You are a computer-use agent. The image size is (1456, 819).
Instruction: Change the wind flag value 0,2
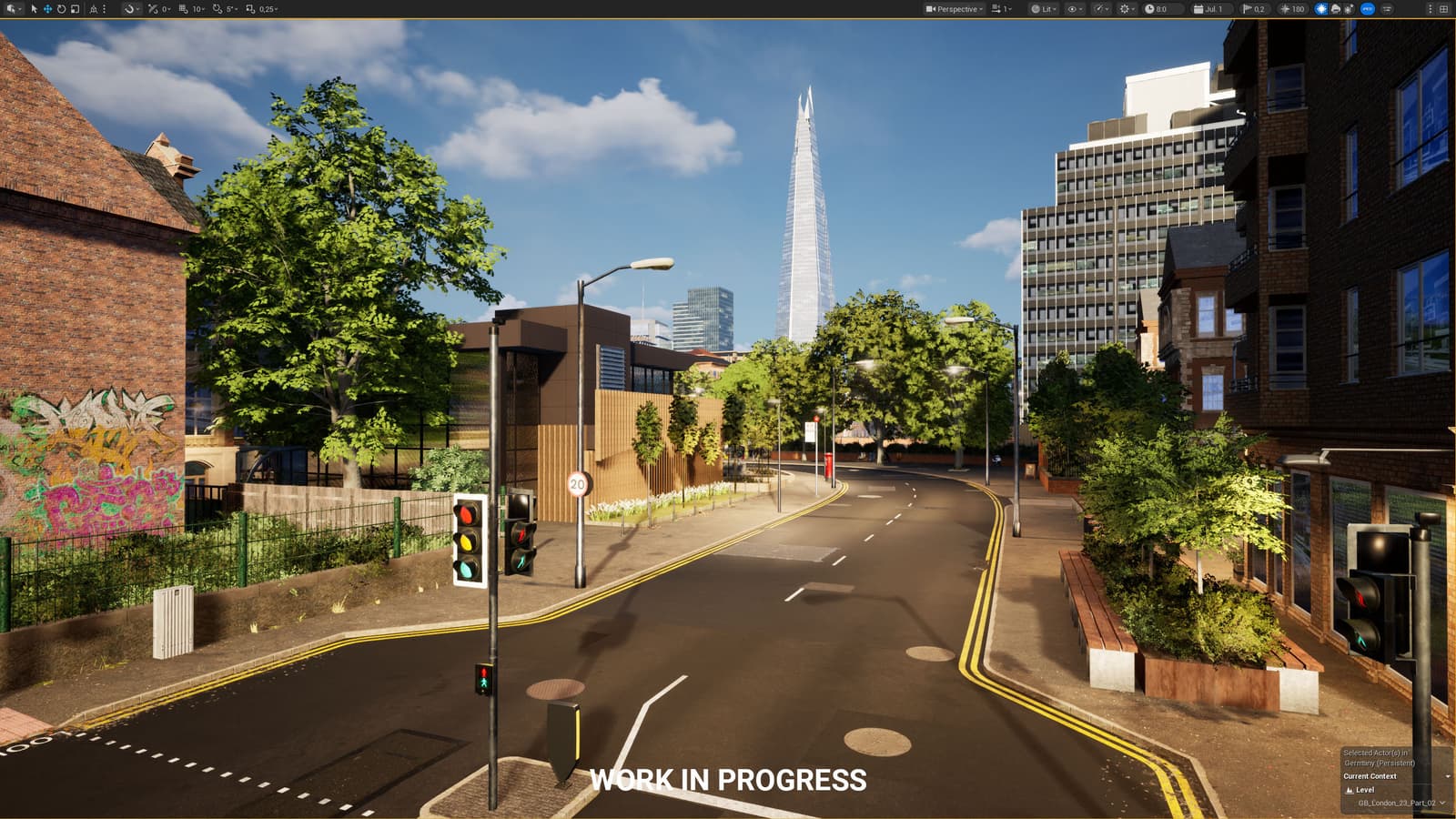1255,9
